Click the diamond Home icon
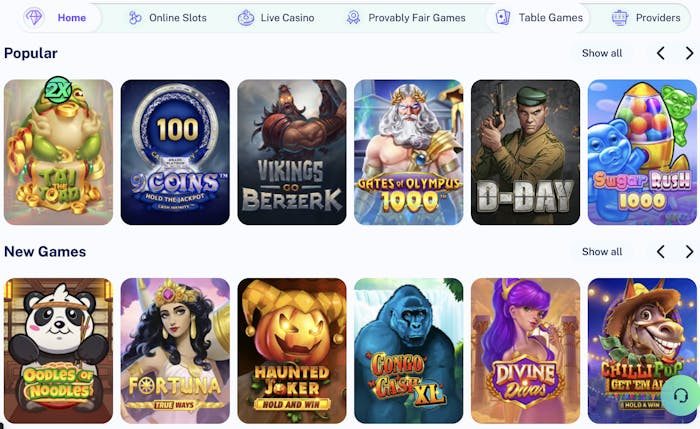This screenshot has height=429, width=700. [x=34, y=17]
